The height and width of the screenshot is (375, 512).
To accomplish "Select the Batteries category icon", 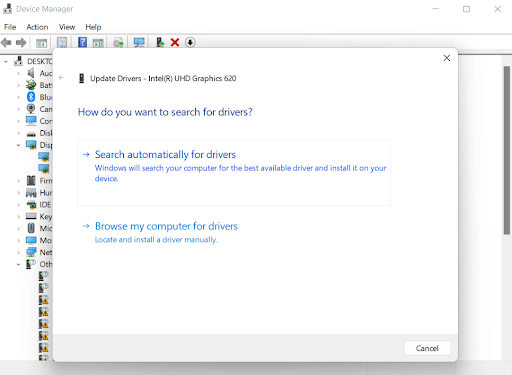I will click(31, 85).
